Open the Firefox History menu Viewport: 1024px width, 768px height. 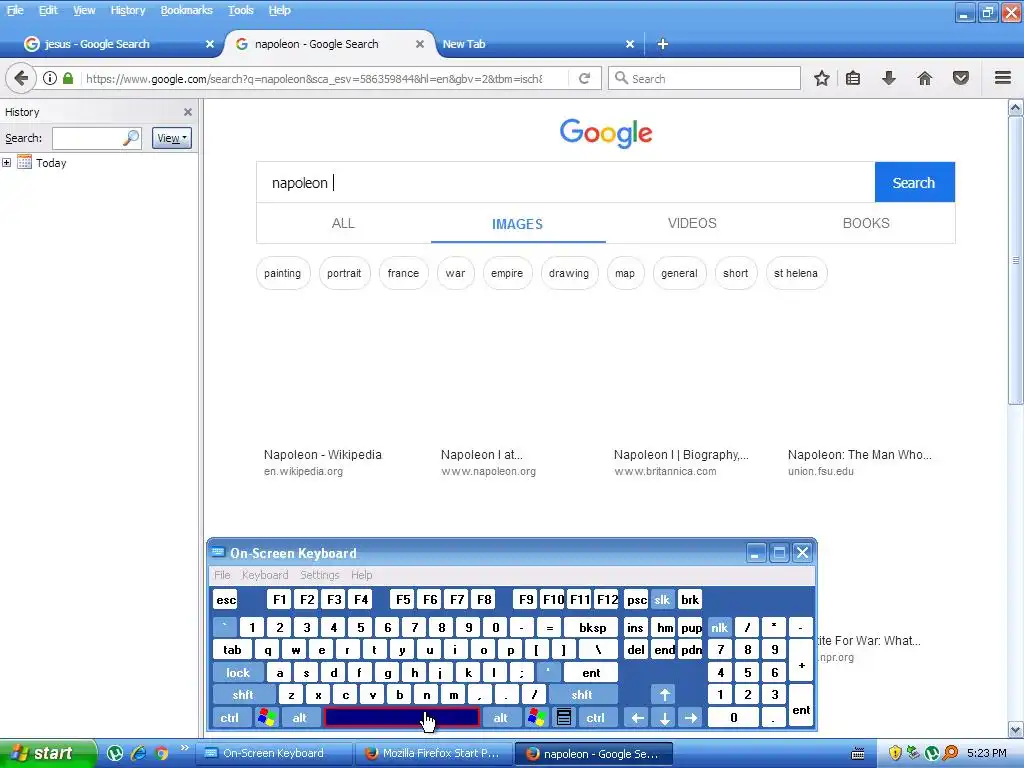click(127, 10)
